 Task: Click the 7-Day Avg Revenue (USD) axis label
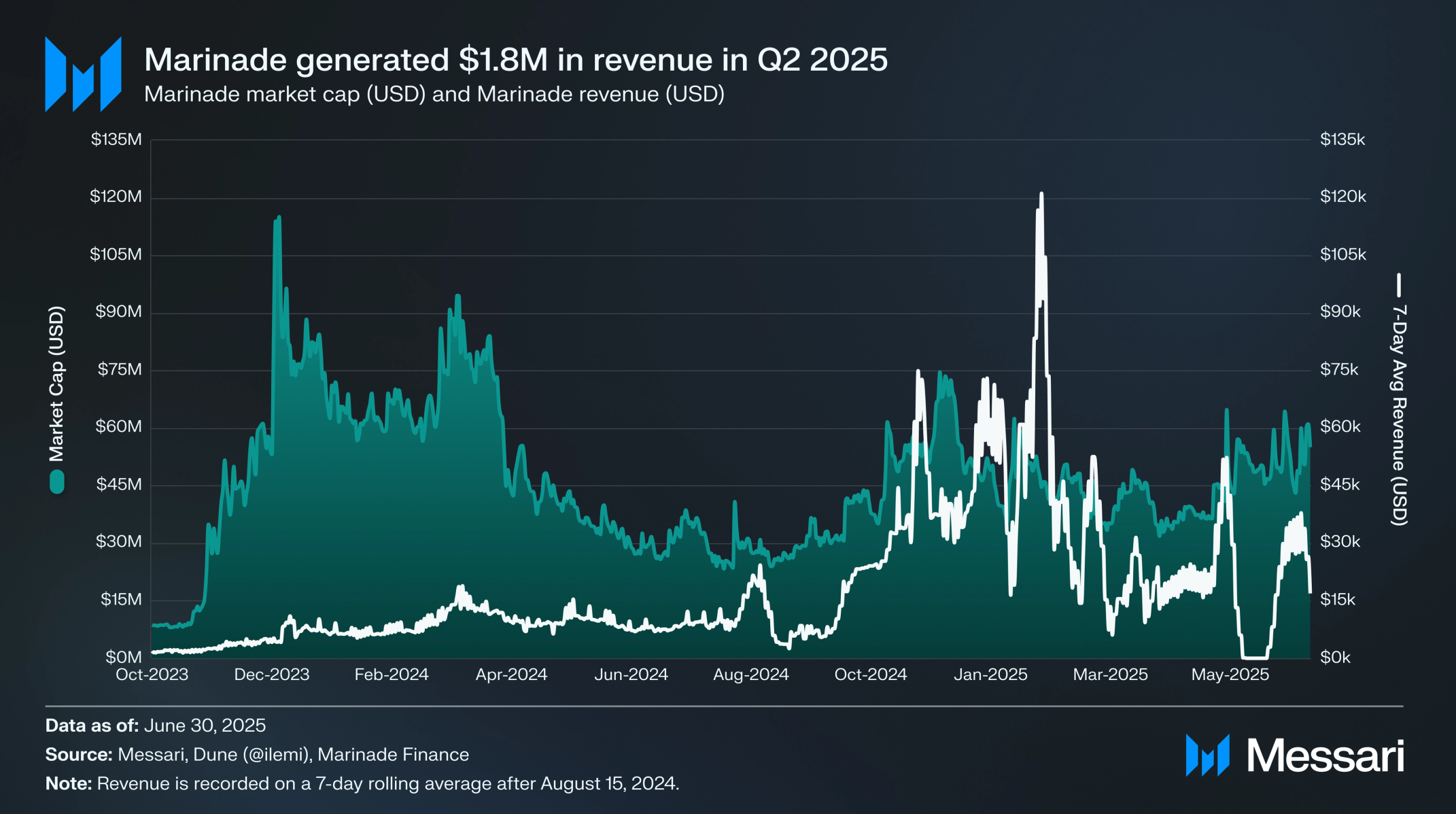[1398, 415]
